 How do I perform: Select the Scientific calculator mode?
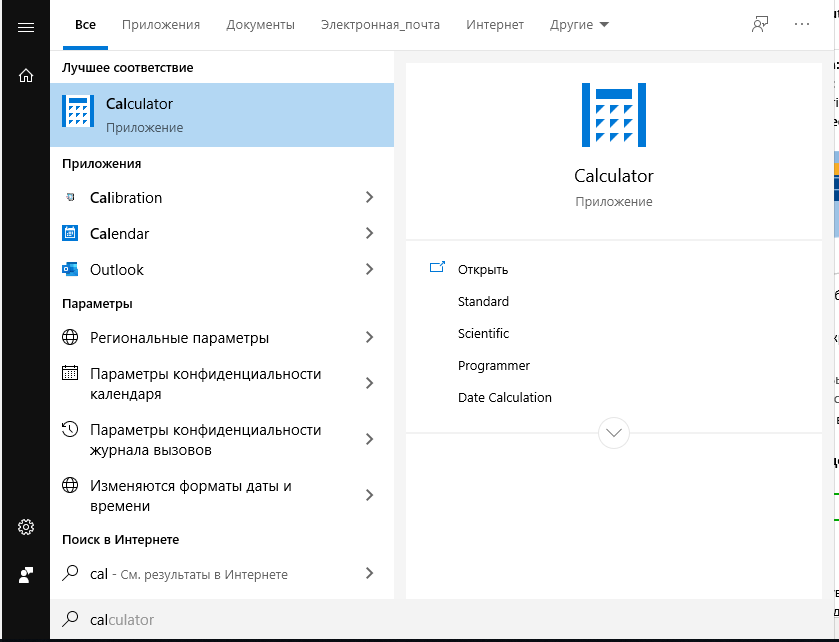[x=483, y=333]
